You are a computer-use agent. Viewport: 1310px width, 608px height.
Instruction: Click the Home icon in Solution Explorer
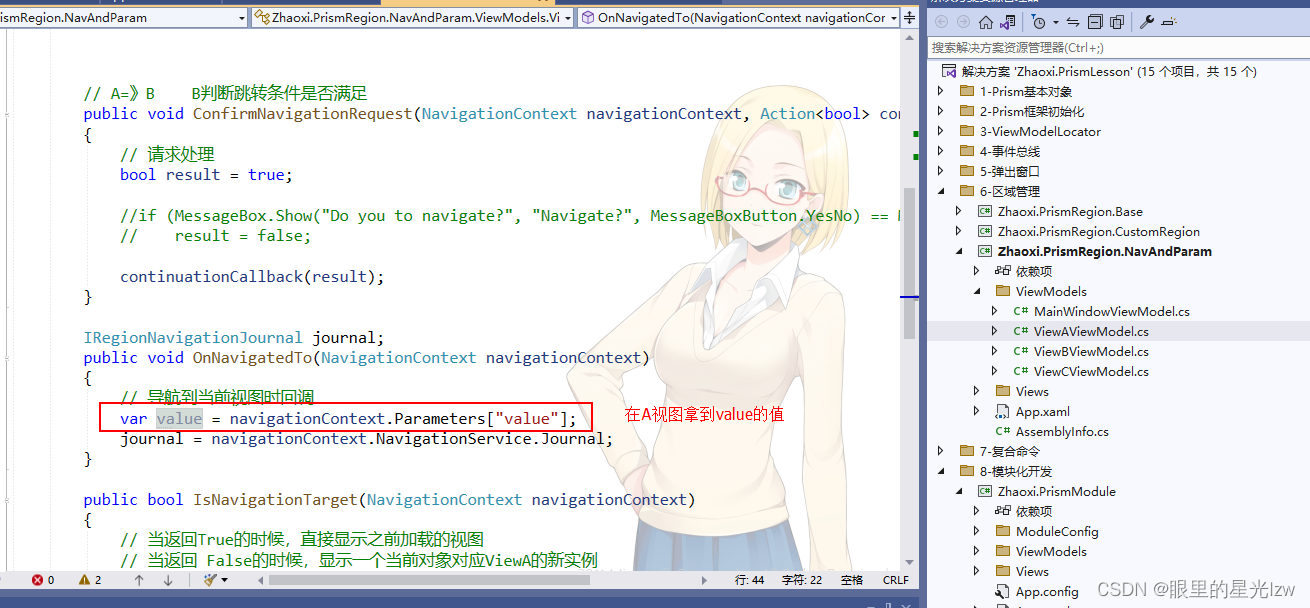[986, 22]
